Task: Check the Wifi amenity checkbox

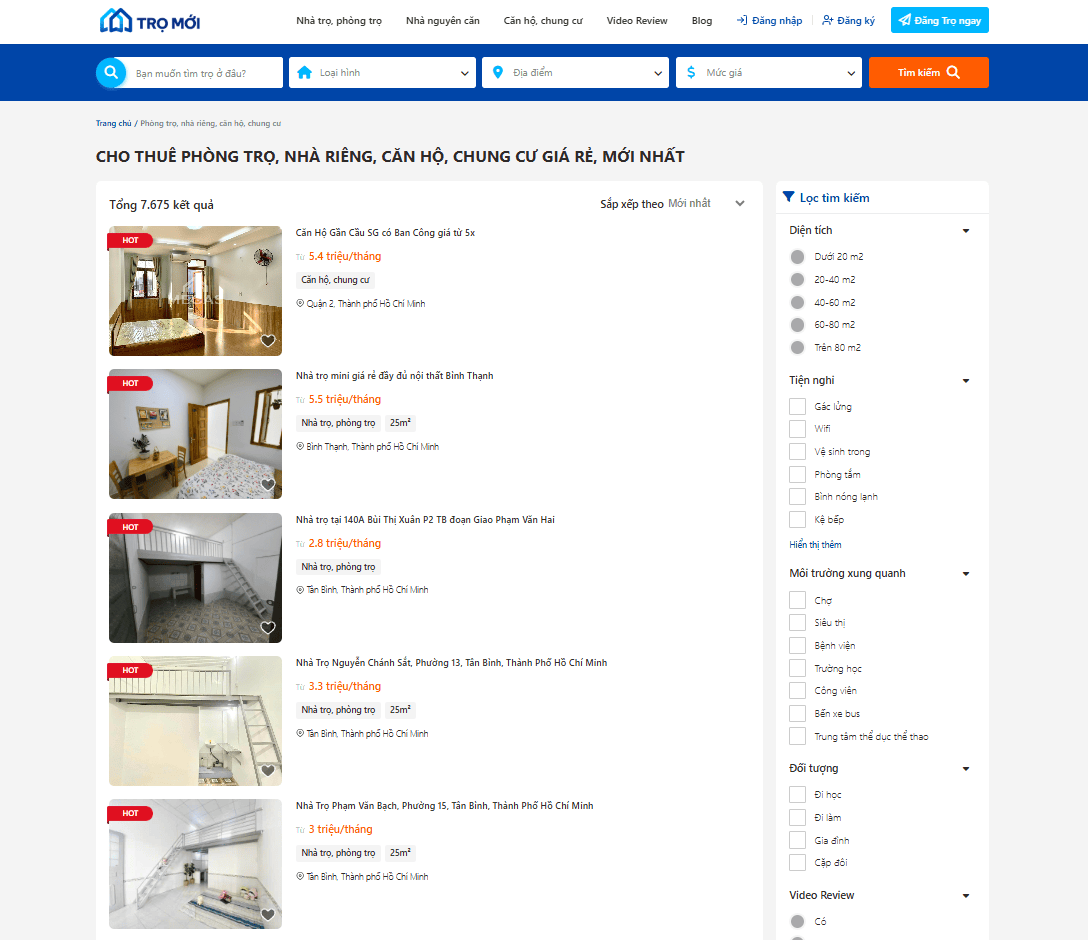Action: [797, 429]
